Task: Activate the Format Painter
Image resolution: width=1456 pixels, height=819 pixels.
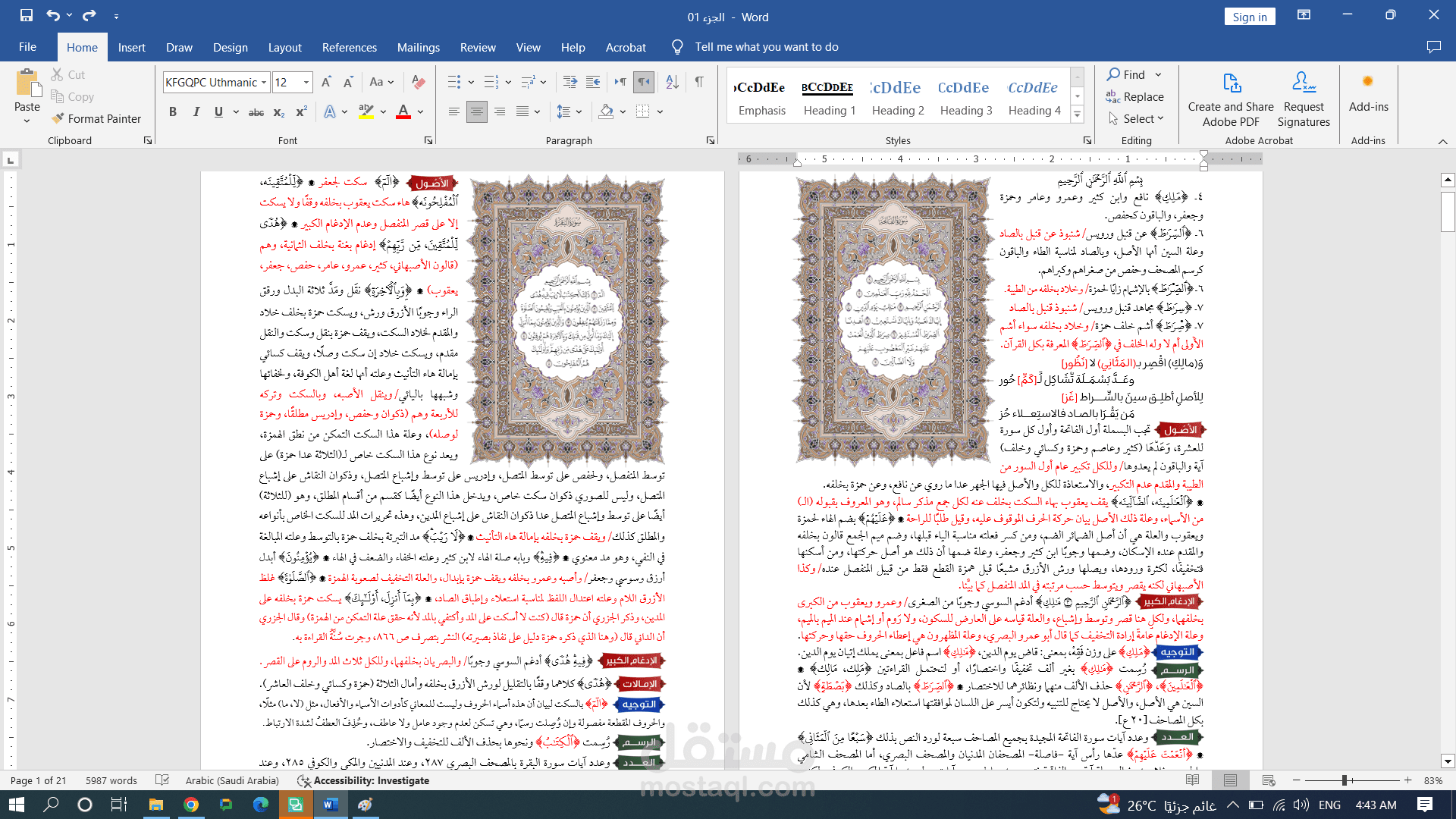Action: tap(97, 118)
